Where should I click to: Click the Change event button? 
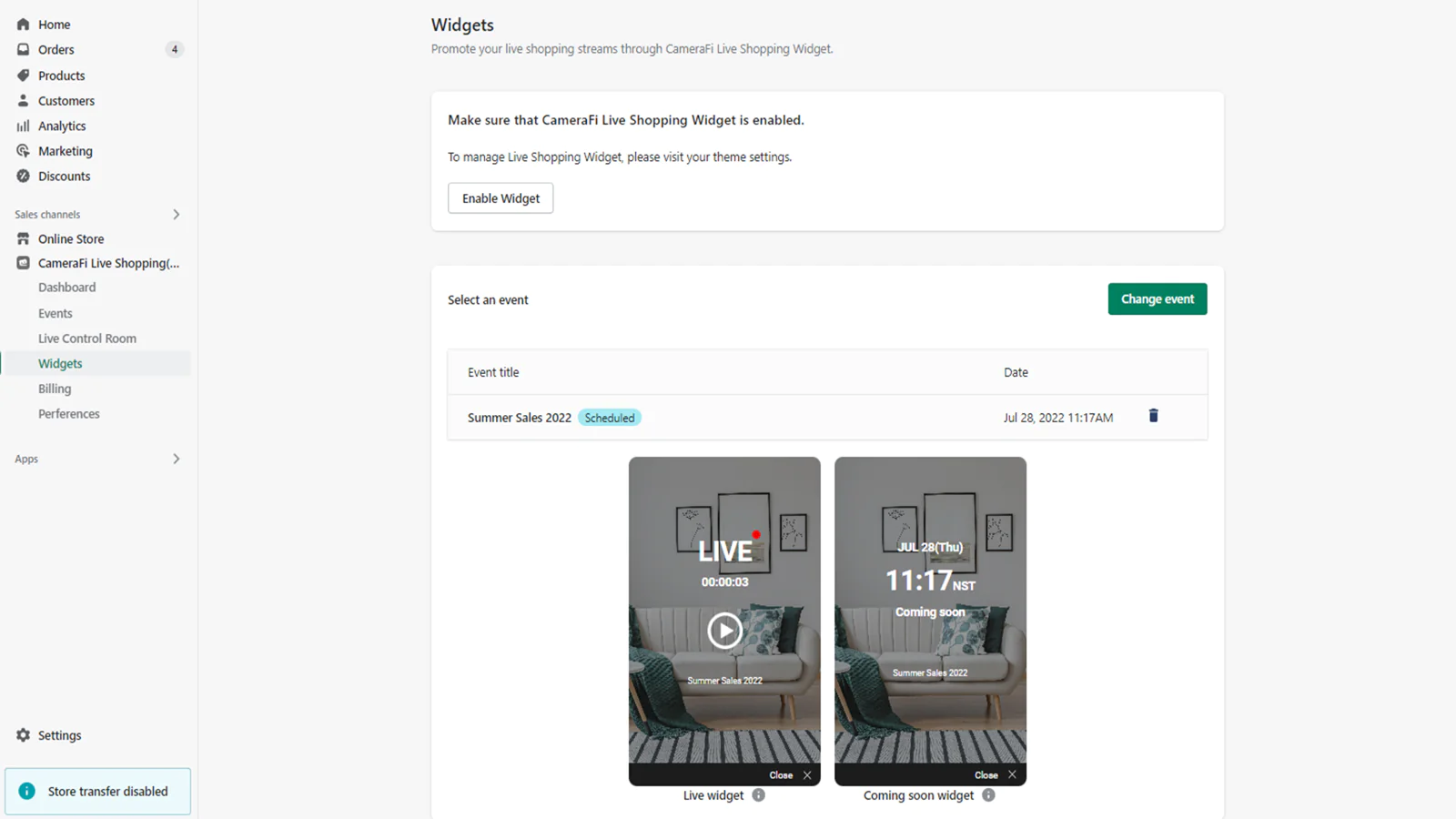(x=1157, y=299)
